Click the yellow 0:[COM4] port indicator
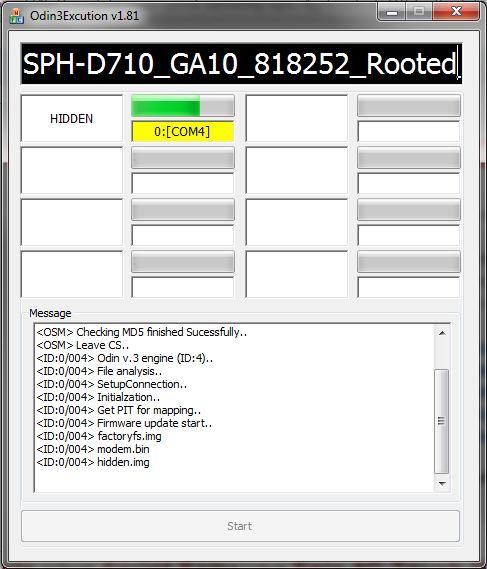Image resolution: width=487 pixels, height=569 pixels. 183,131
